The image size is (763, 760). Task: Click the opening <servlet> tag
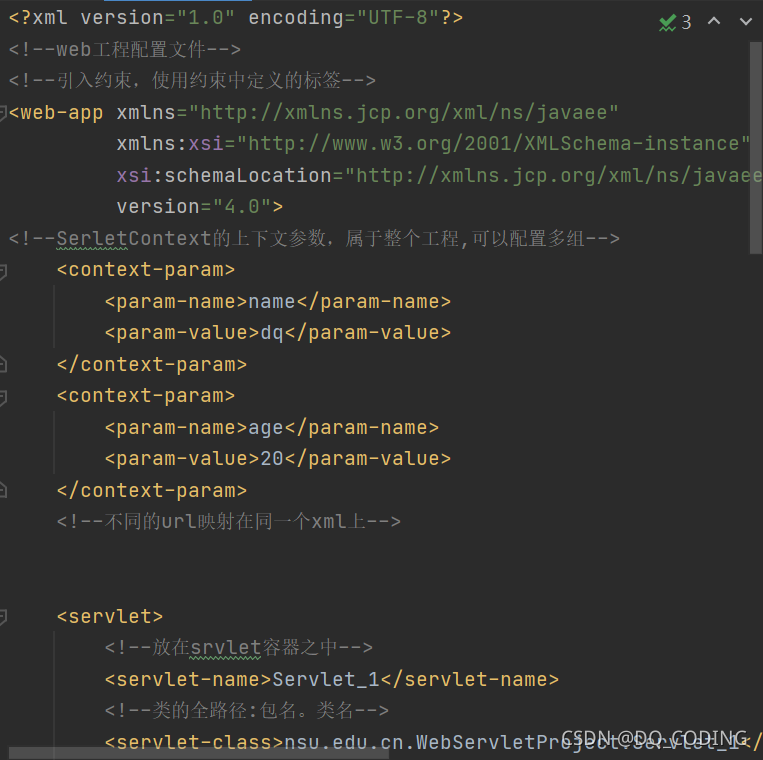(x=110, y=617)
